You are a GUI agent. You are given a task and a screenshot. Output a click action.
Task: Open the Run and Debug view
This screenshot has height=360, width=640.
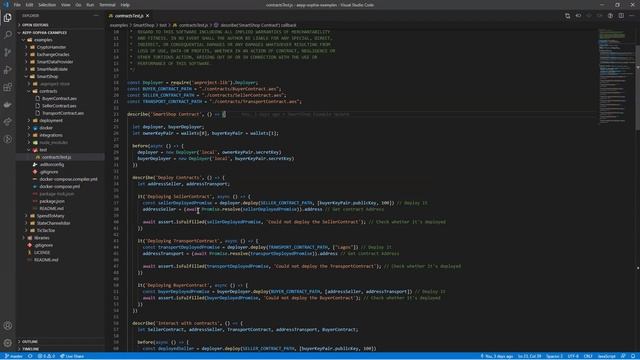pyautogui.click(x=8, y=70)
